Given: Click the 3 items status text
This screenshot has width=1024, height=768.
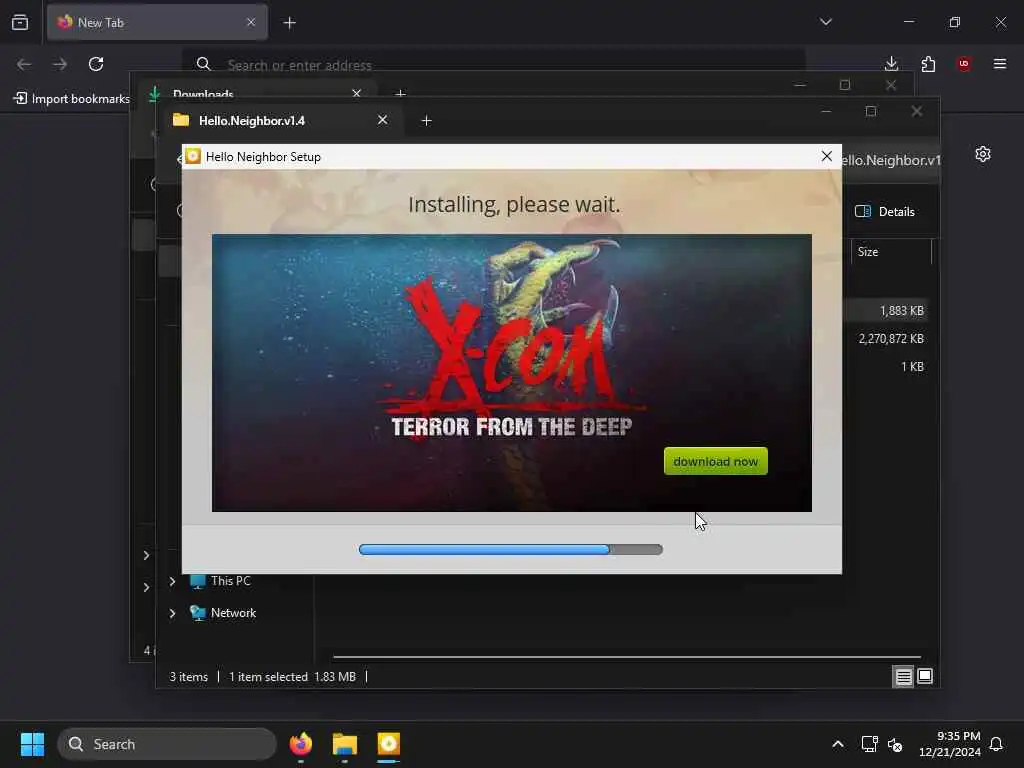Looking at the screenshot, I should click(x=188, y=677).
